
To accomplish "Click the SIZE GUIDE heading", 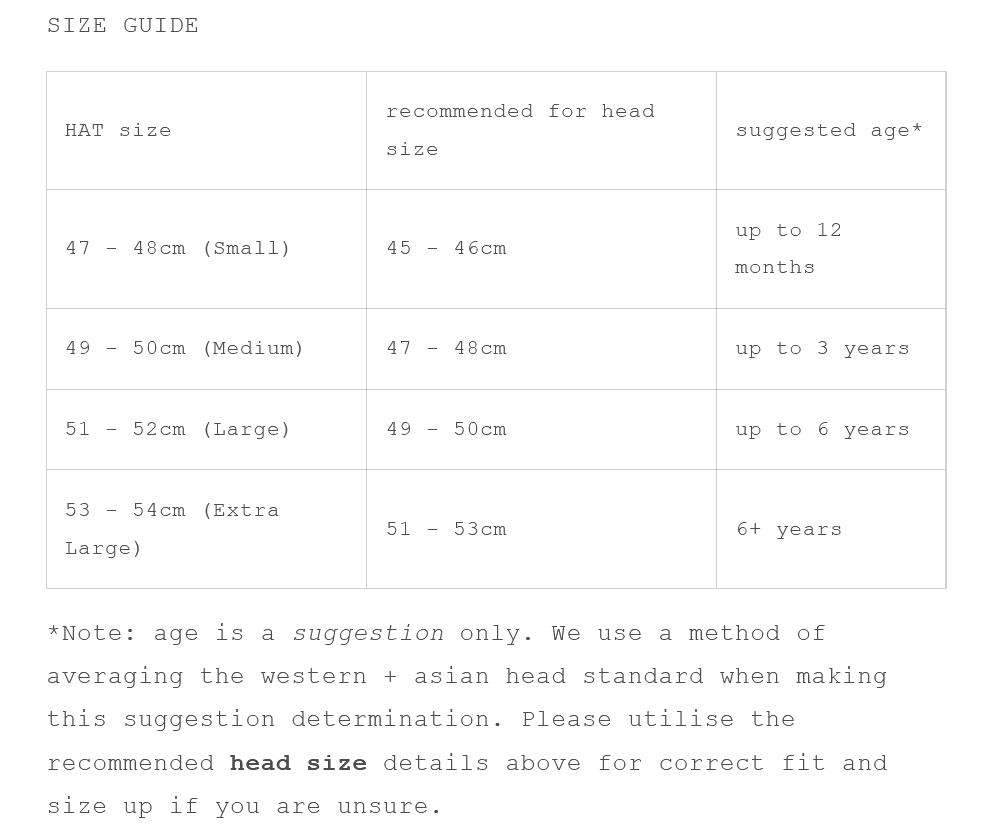I will pyautogui.click(x=123, y=26).
